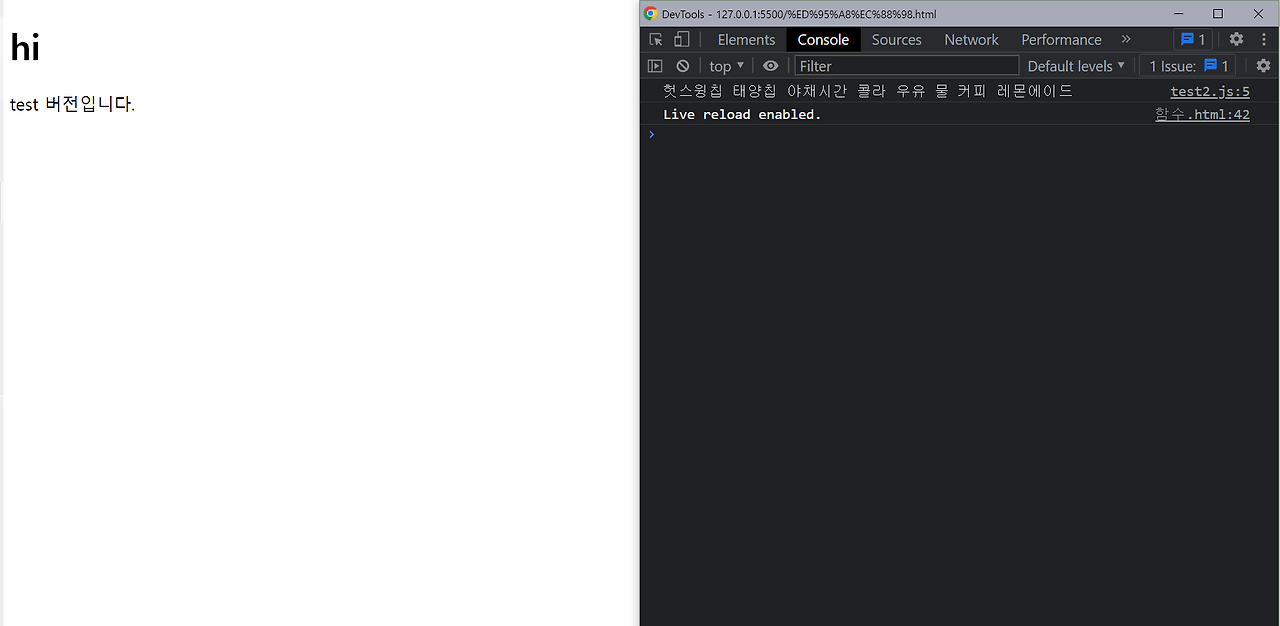The width and height of the screenshot is (1280, 626).
Task: Open the console settings gear
Action: (1262, 65)
